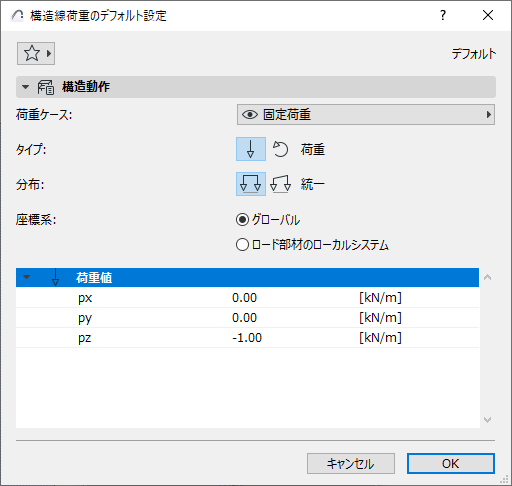Choose uniform distribution icon
512x486 pixels.
251,184
